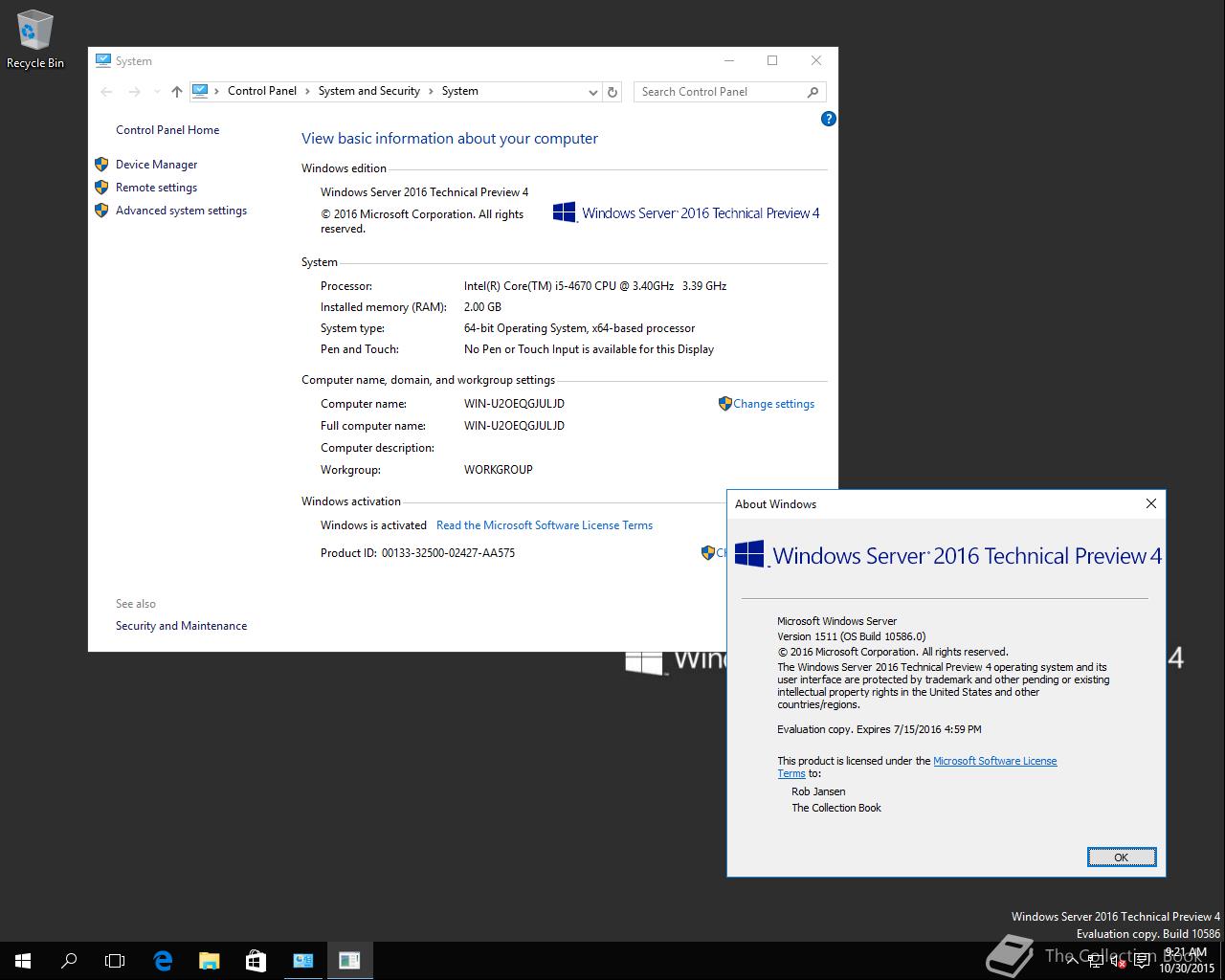This screenshot has width=1225, height=980.
Task: Open recent locations dropdown arrow
Action: 157,92
